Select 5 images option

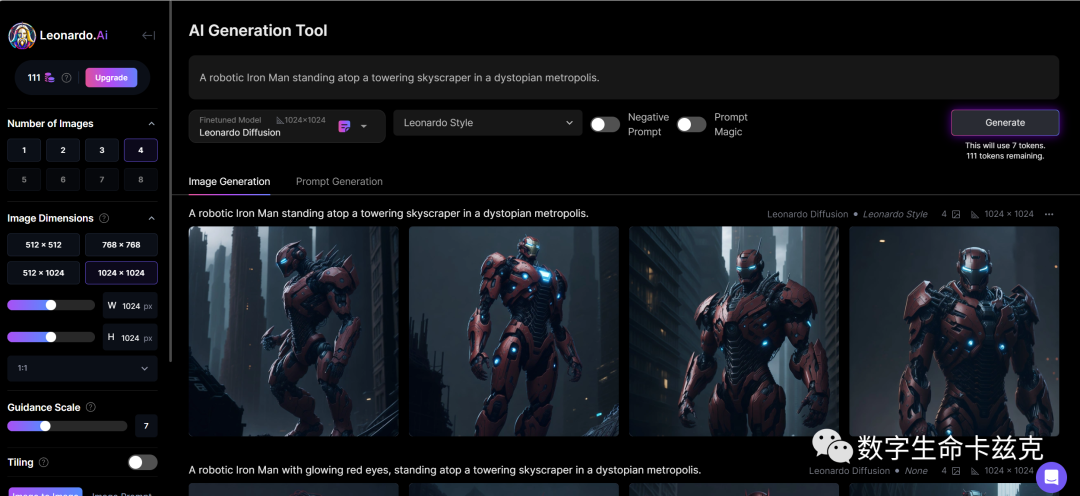24,180
